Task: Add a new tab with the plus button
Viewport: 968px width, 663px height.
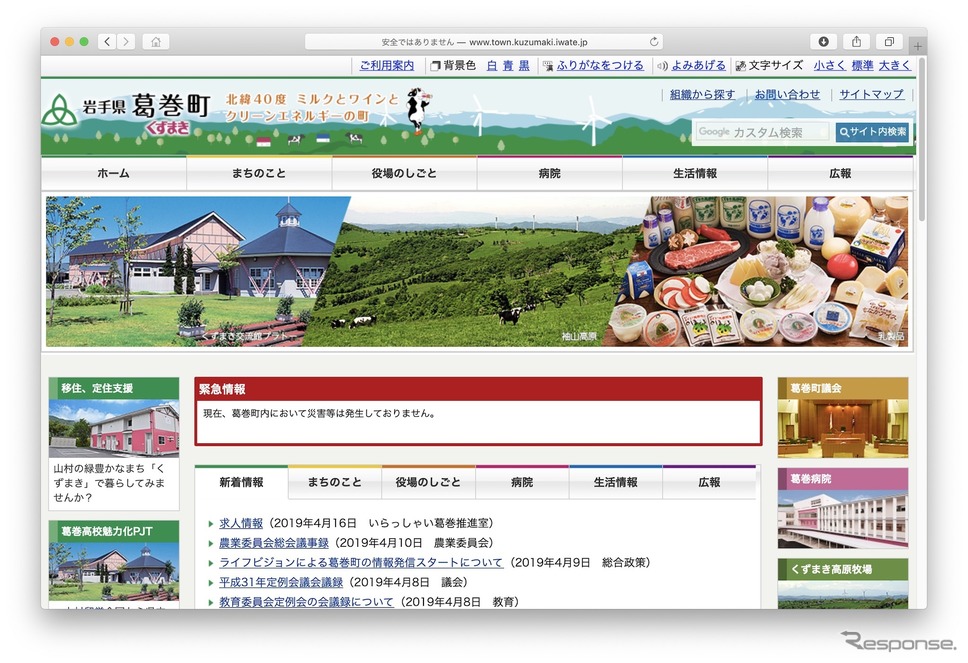Action: click(x=918, y=46)
